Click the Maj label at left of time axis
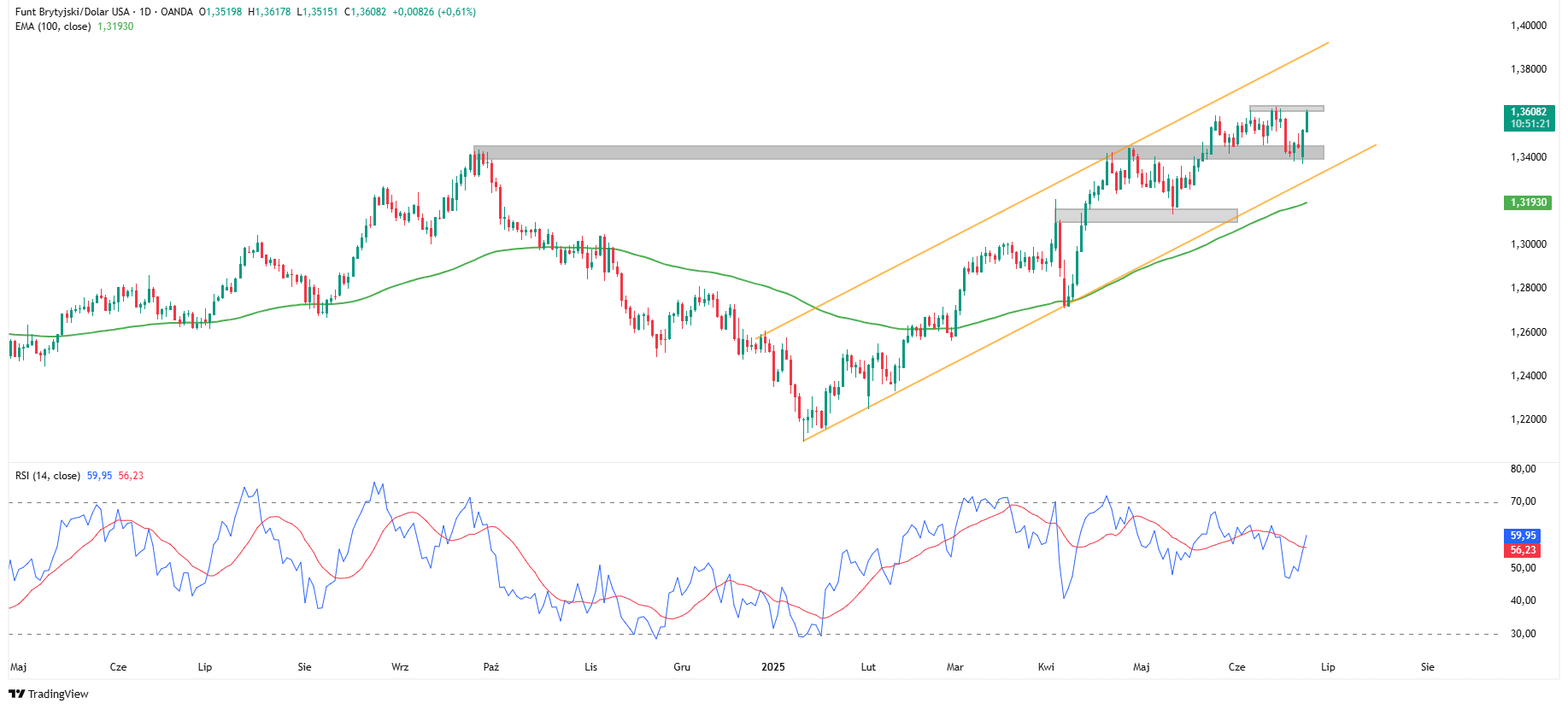This screenshot has height=709, width=1568. pos(18,667)
